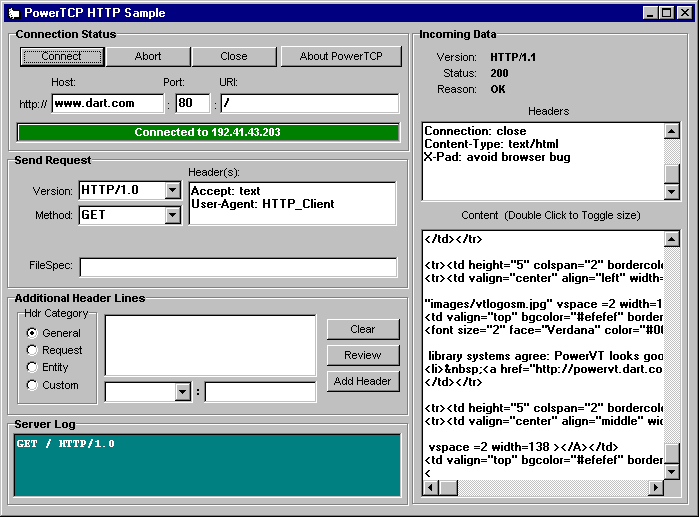Click the Review button
The height and width of the screenshot is (517, 699).
click(x=363, y=355)
